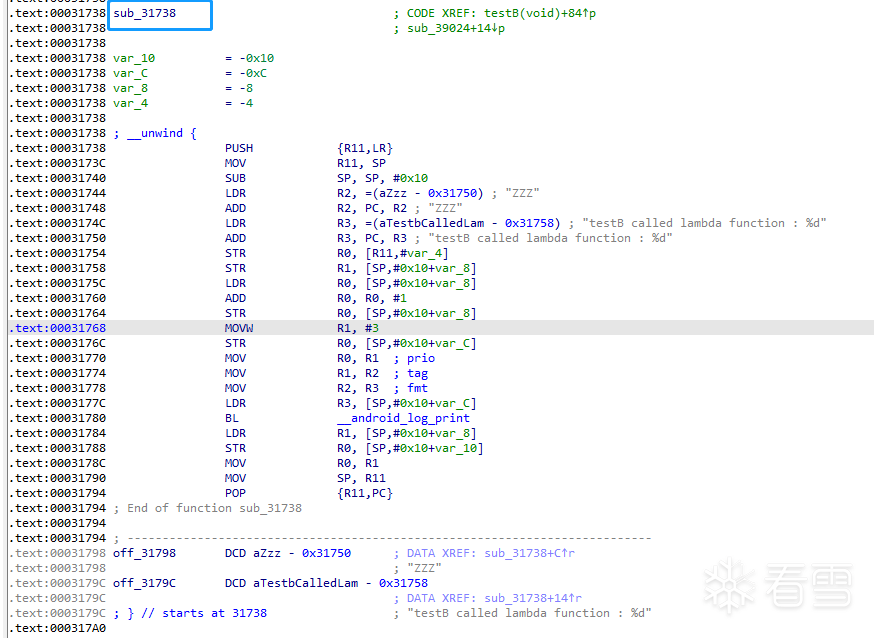This screenshot has width=874, height=638.
Task: Select the {R11,PC} operand of POP
Action: (365, 494)
